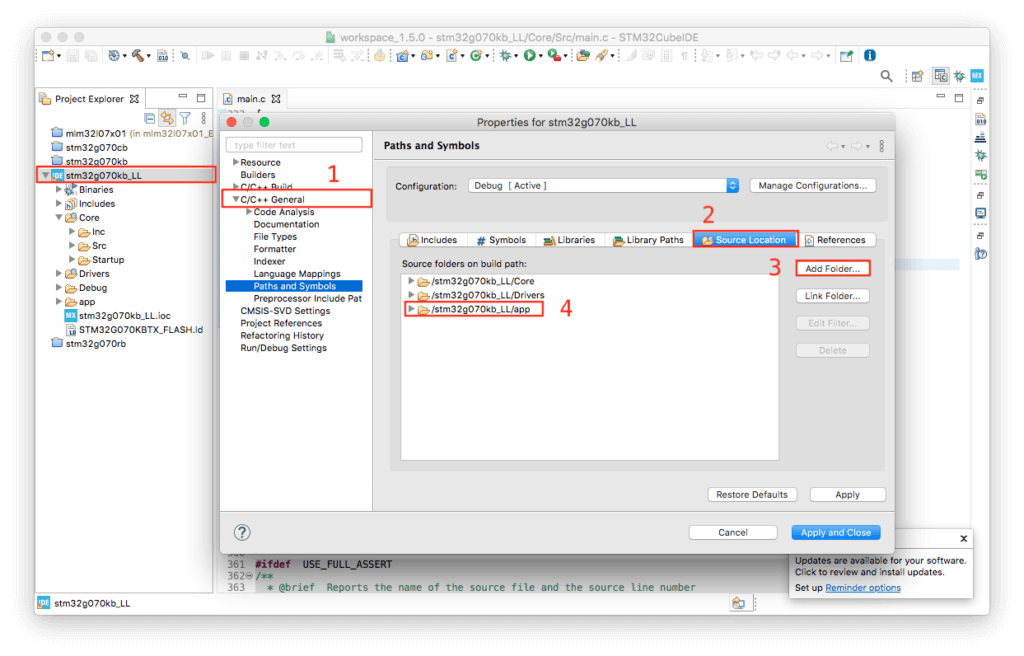Screen dimensions: 1024x656
Task: Select stm32g070kb_LL.ioc file in explorer
Action: point(124,316)
